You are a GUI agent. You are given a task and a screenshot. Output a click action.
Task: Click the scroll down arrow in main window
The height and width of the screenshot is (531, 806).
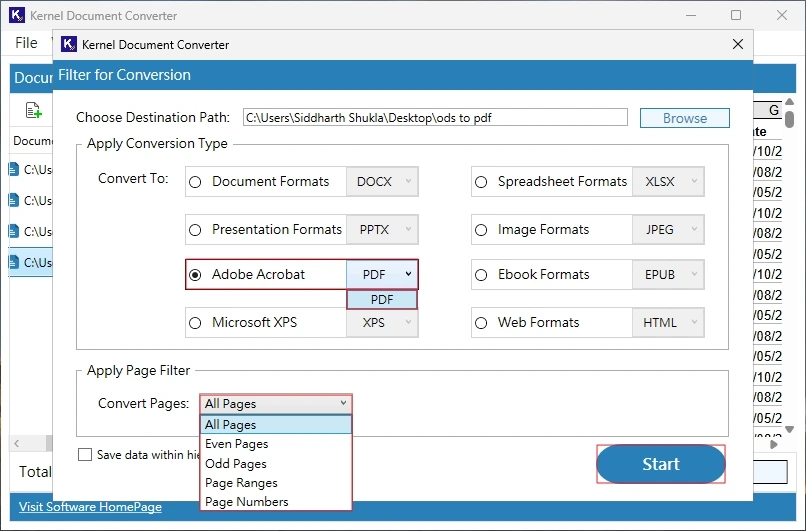790,429
